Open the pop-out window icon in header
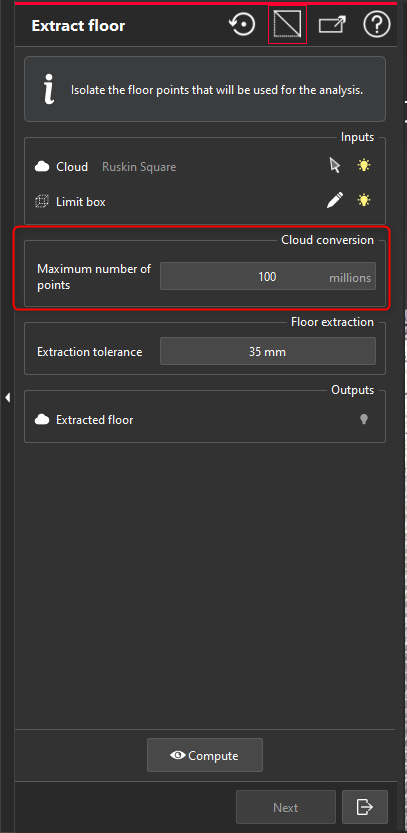 pos(333,25)
